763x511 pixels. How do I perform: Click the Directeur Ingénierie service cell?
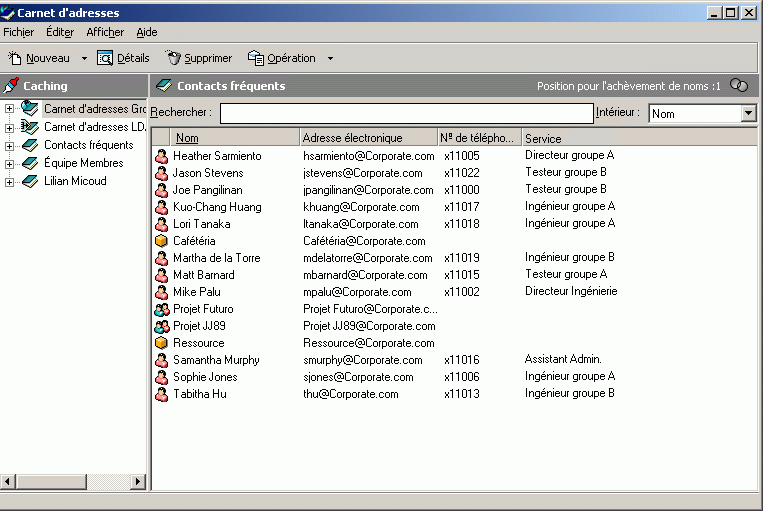[x=571, y=291]
